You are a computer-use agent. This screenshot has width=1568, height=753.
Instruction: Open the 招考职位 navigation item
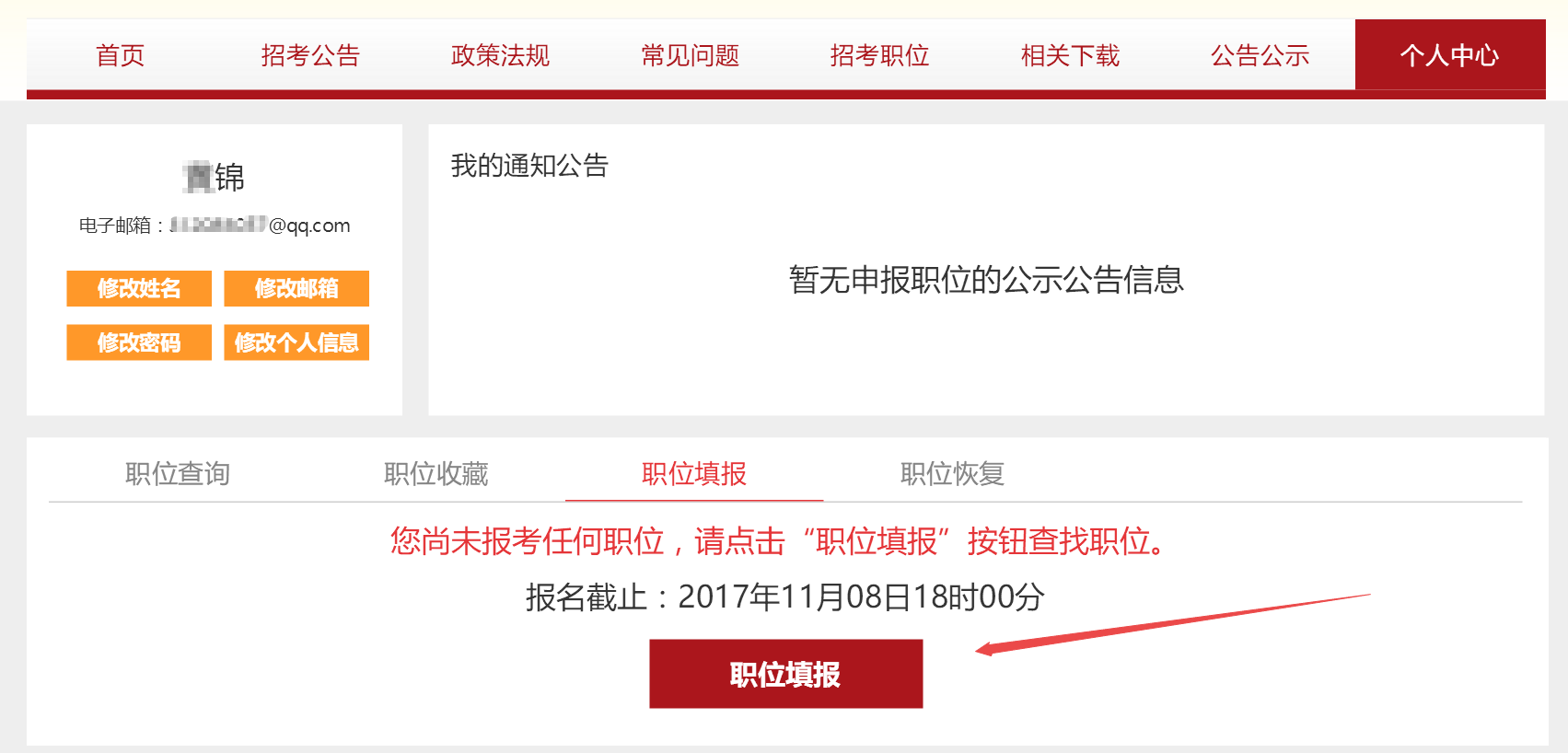[879, 55]
